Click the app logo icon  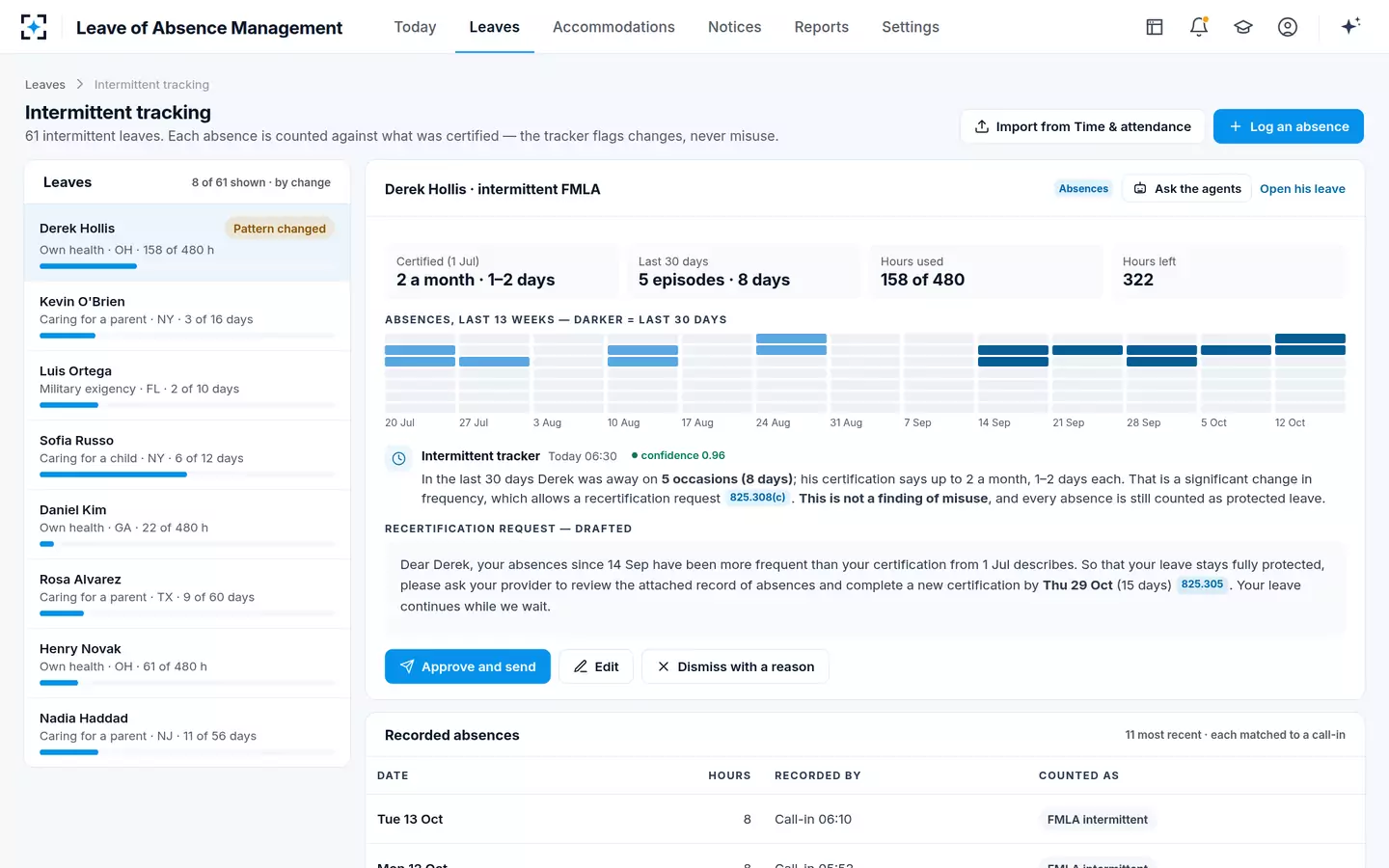tap(34, 27)
